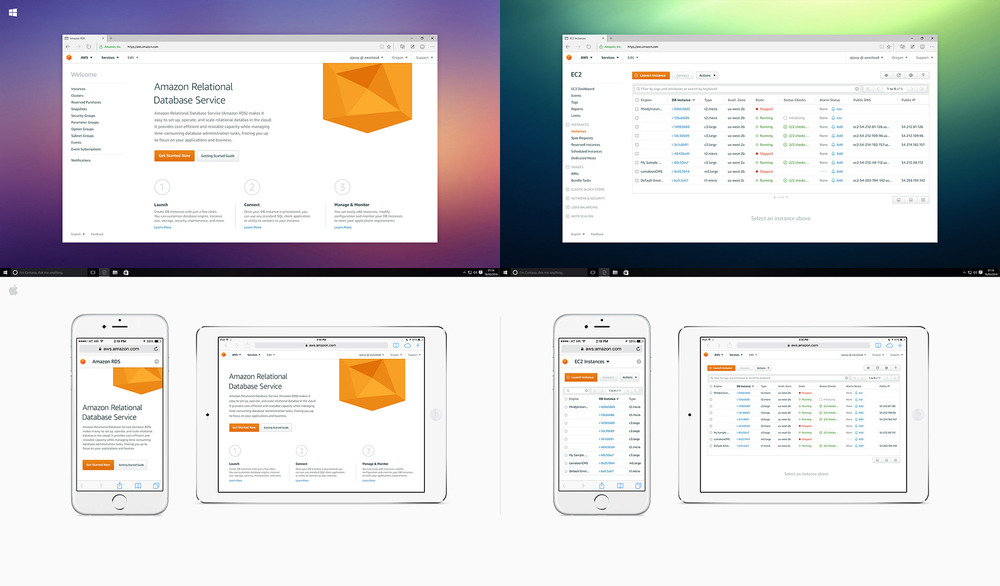Click Launch Instance in the desktop EC2 console
The width and height of the screenshot is (1000, 586).
tap(651, 75)
